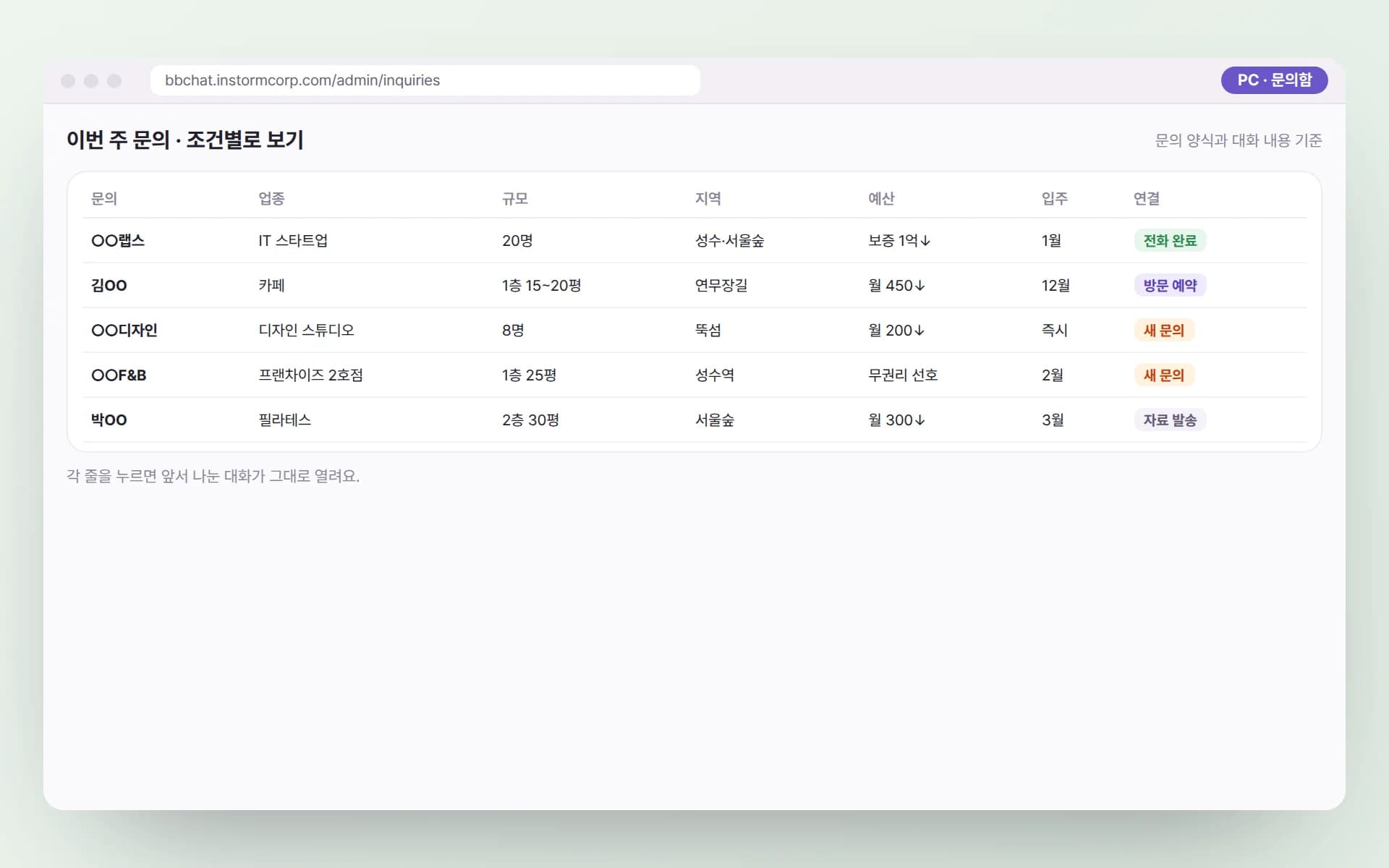Click the browser address bar URL
Image resolution: width=1389 pixels, height=868 pixels.
302,80
